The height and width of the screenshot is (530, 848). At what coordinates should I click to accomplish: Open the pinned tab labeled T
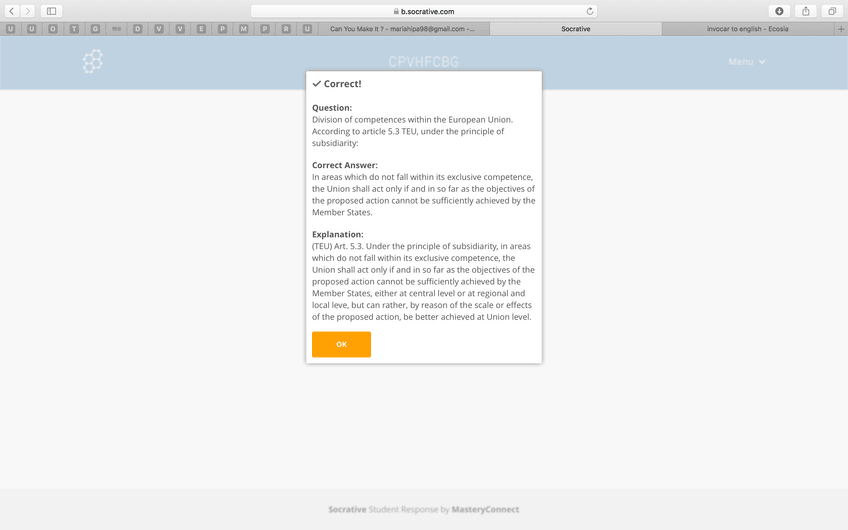(x=74, y=29)
